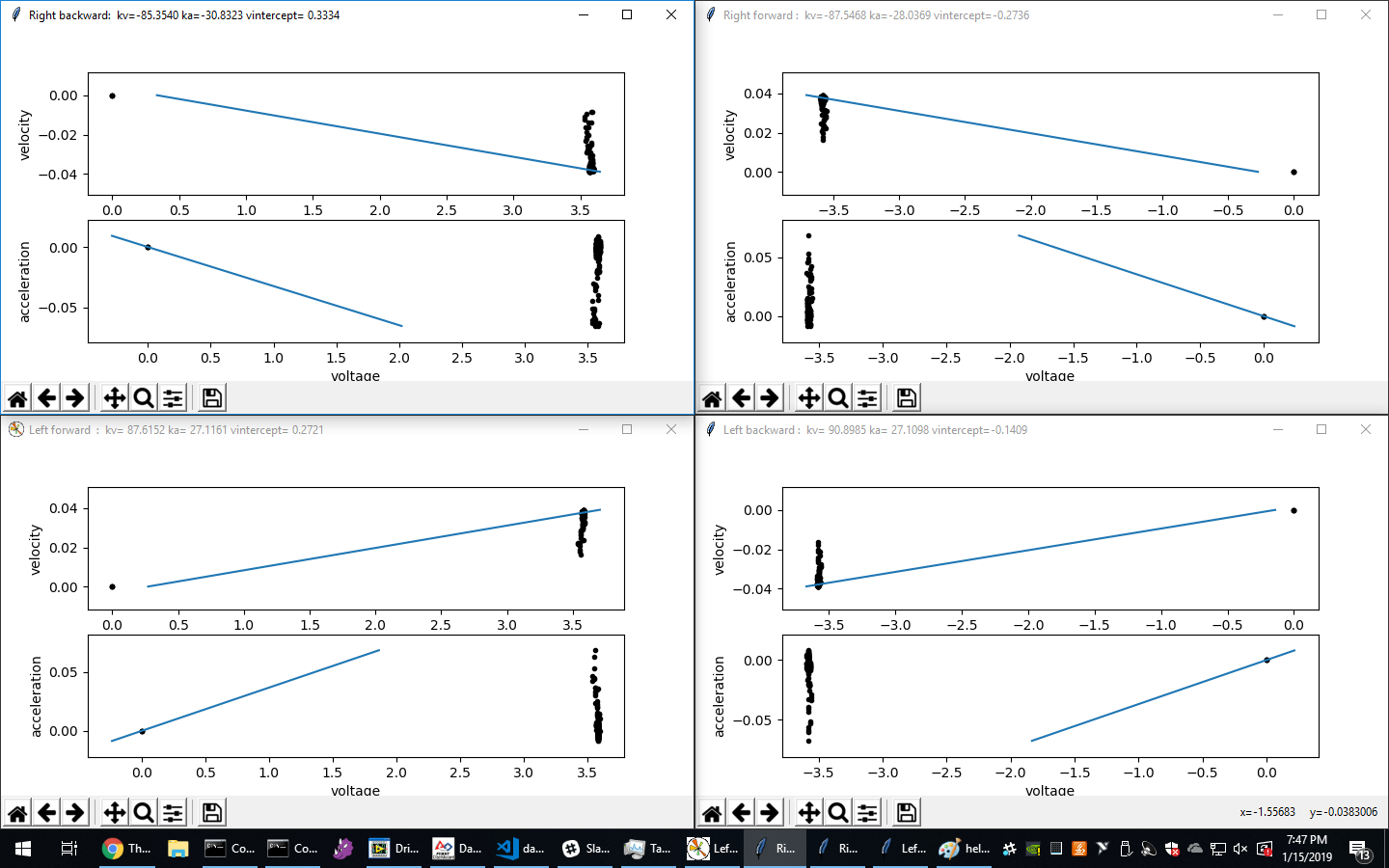Image resolution: width=1389 pixels, height=868 pixels.
Task: Switch to Driver Station 'Dri...' taskbar item
Action: point(393,849)
